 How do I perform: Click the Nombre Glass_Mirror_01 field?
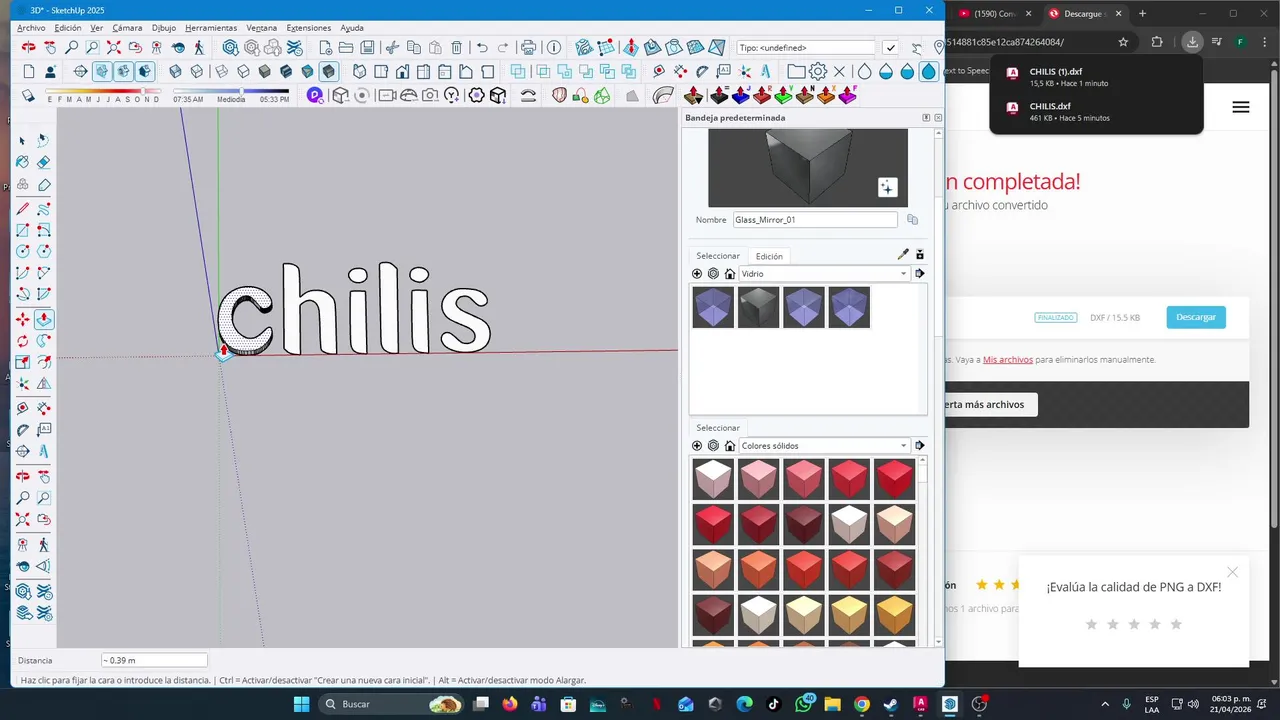tap(815, 220)
